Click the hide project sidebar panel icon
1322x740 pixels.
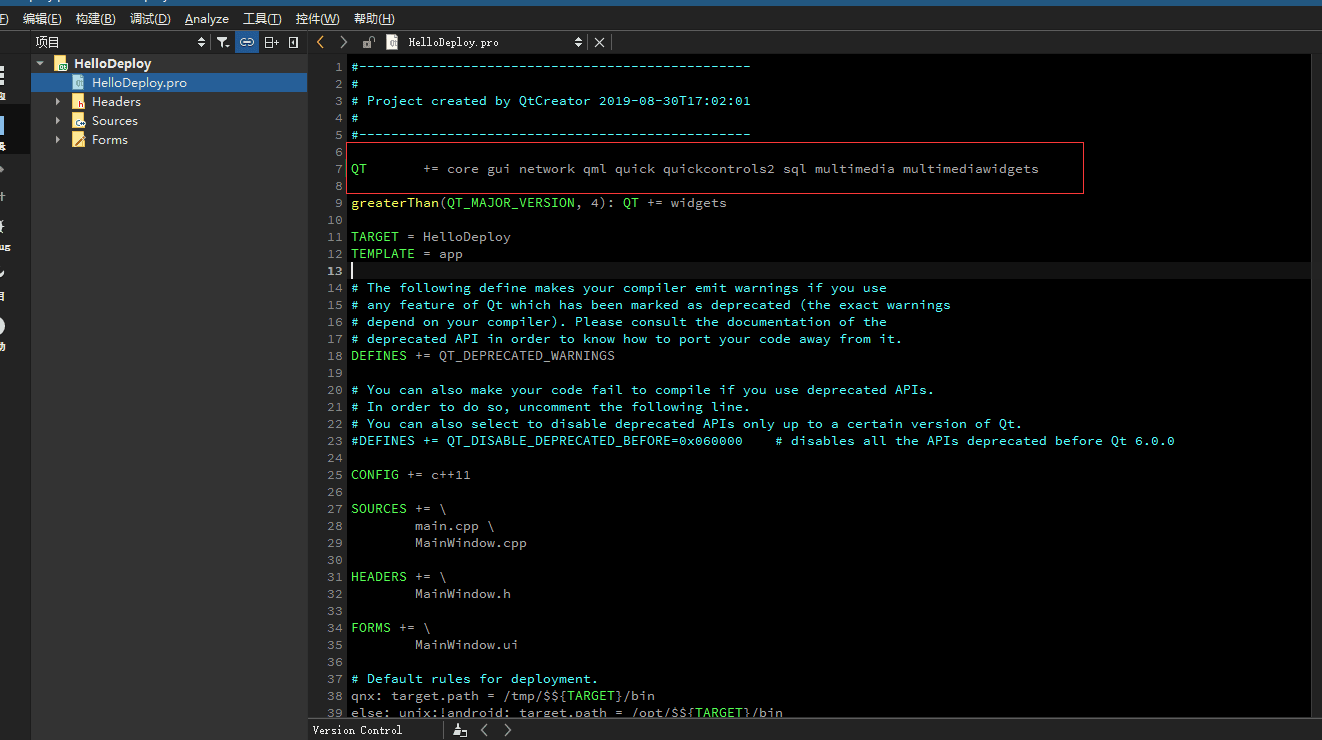point(293,42)
